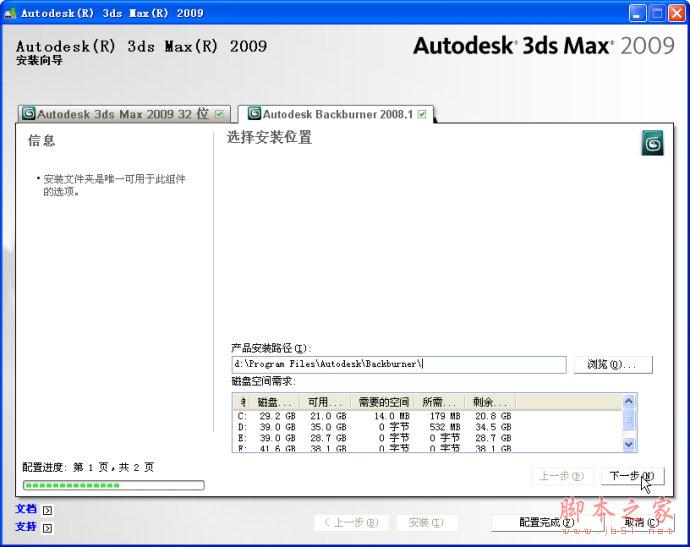Toggle the 3ds Max 2009 32 位 checkbox
Image resolution: width=690 pixels, height=547 pixels.
pos(219,114)
